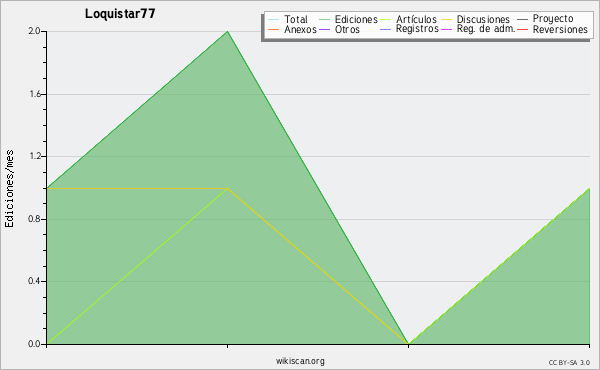Click the Ediciones legend entry

click(348, 19)
